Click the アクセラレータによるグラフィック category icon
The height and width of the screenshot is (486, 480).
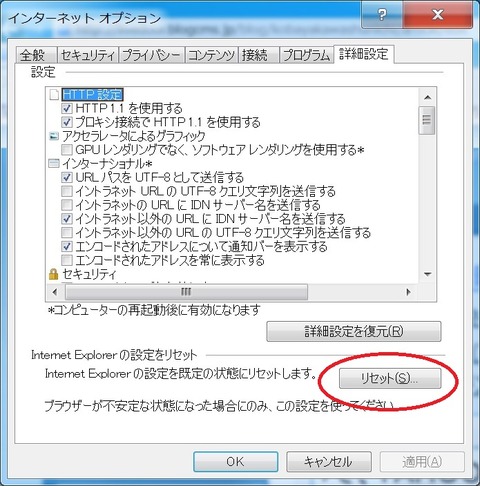coord(54,136)
